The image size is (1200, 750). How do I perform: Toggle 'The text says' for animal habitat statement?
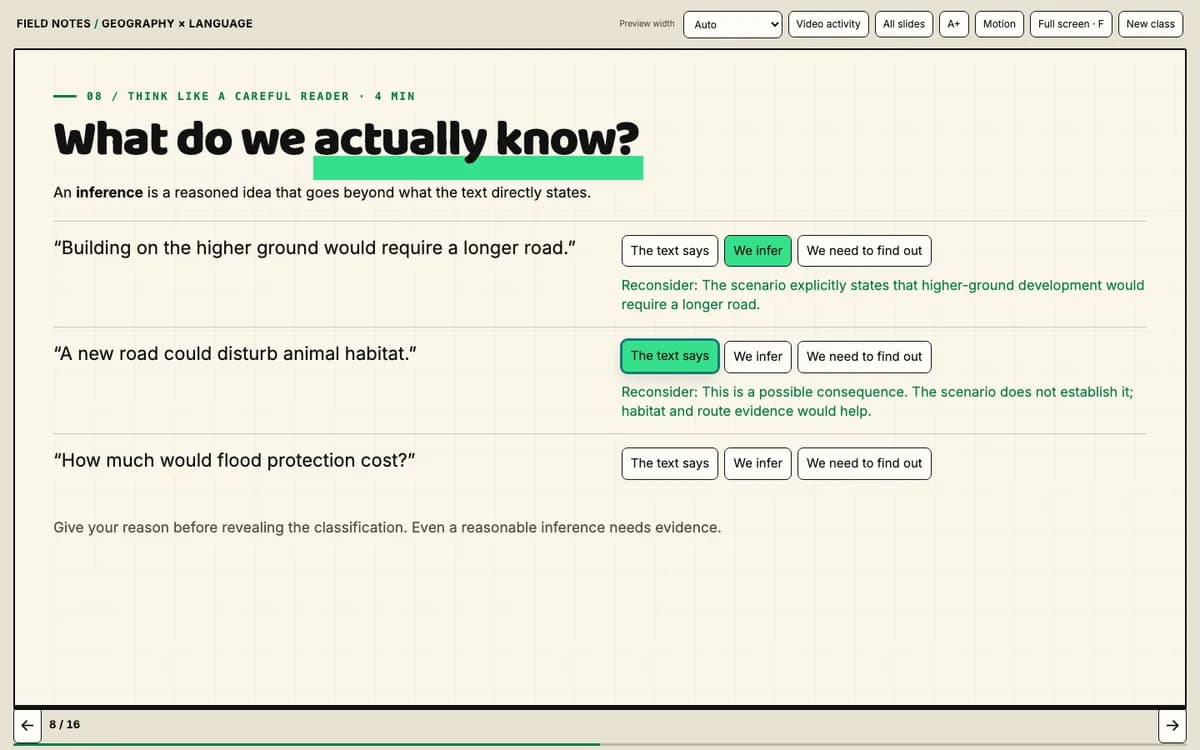pos(670,356)
